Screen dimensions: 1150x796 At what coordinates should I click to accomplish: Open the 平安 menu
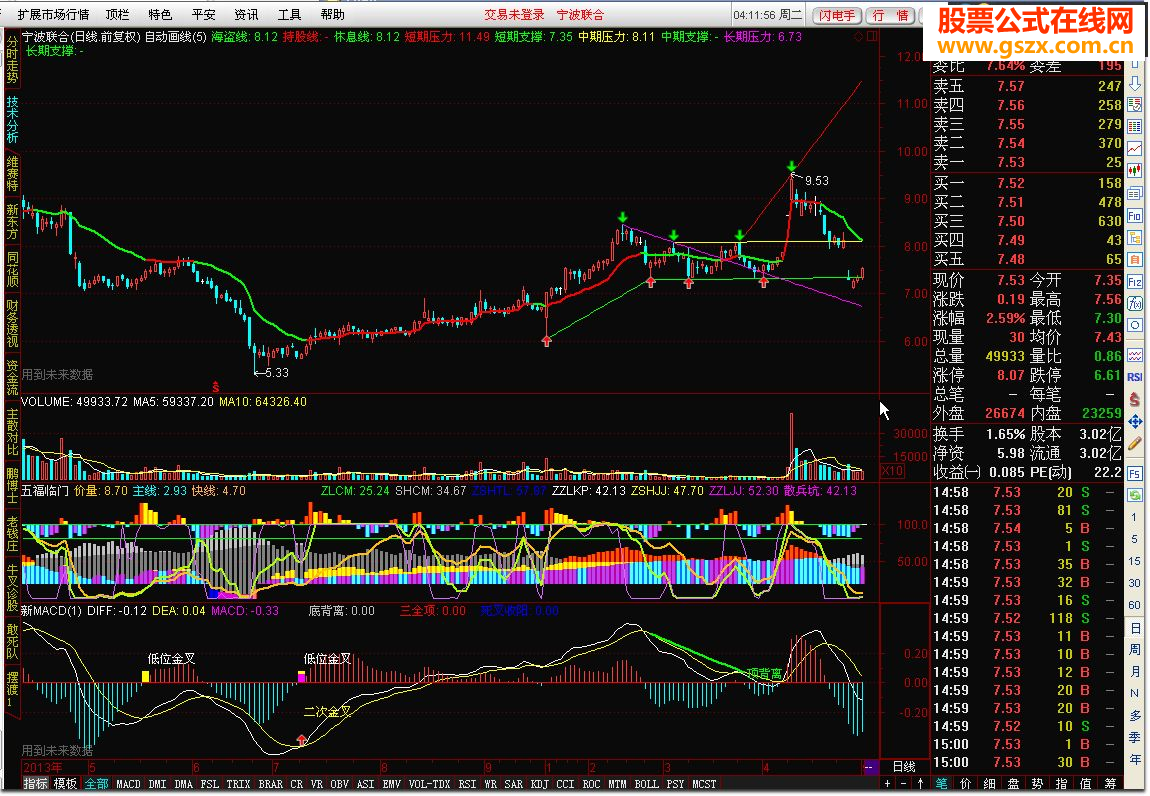[203, 15]
